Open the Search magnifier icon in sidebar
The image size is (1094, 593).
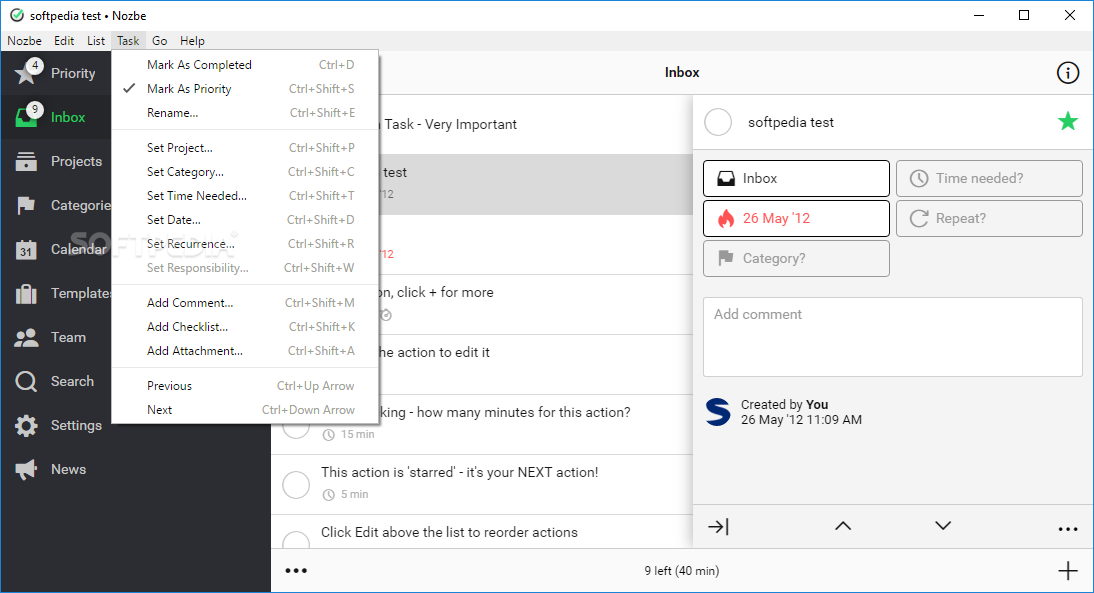27,382
